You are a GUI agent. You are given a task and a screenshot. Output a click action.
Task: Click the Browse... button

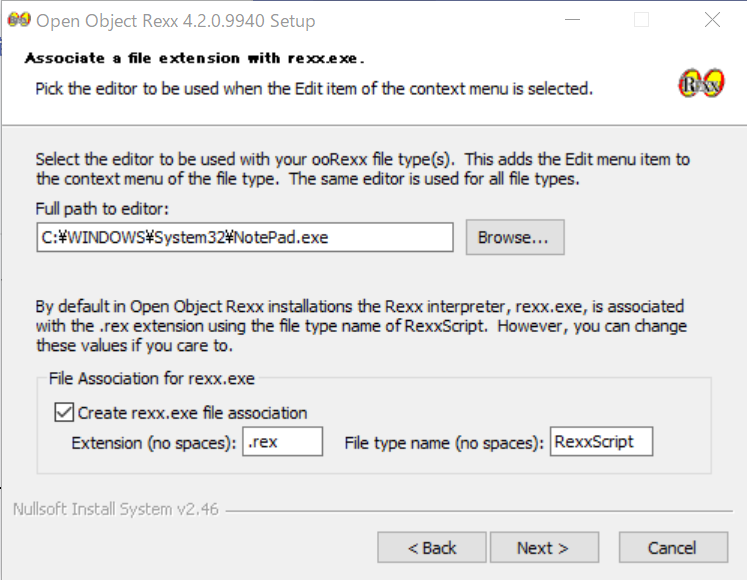click(x=514, y=238)
